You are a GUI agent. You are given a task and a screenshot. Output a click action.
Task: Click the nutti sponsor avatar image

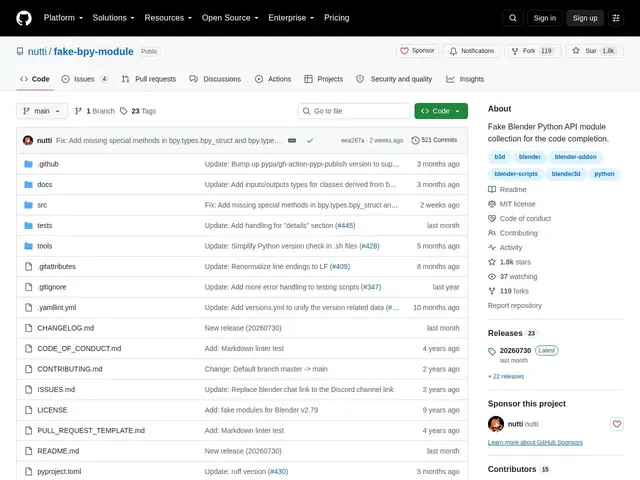tap(496, 424)
